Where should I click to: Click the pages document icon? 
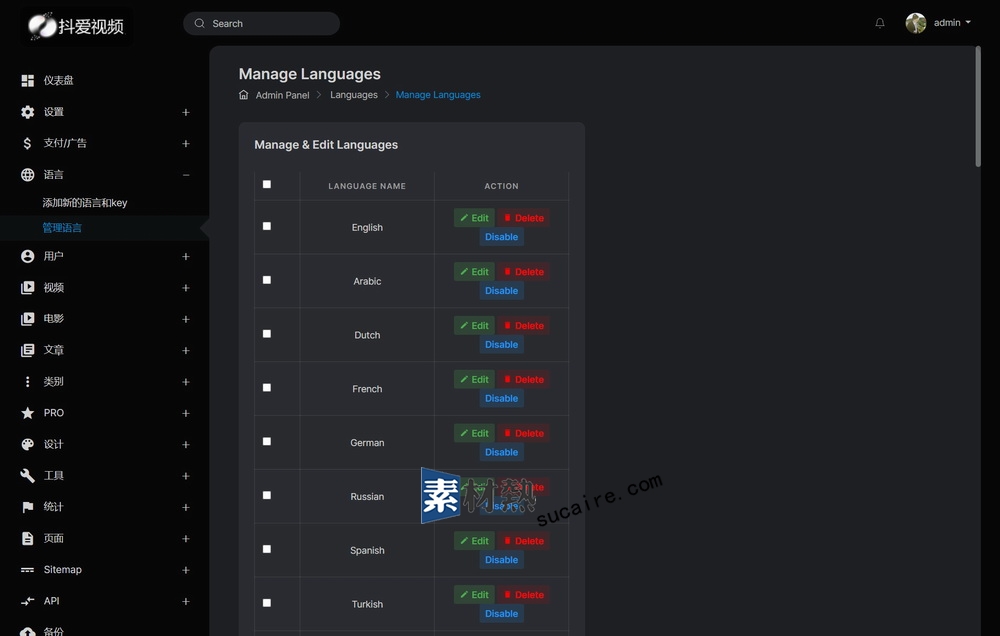(x=27, y=538)
